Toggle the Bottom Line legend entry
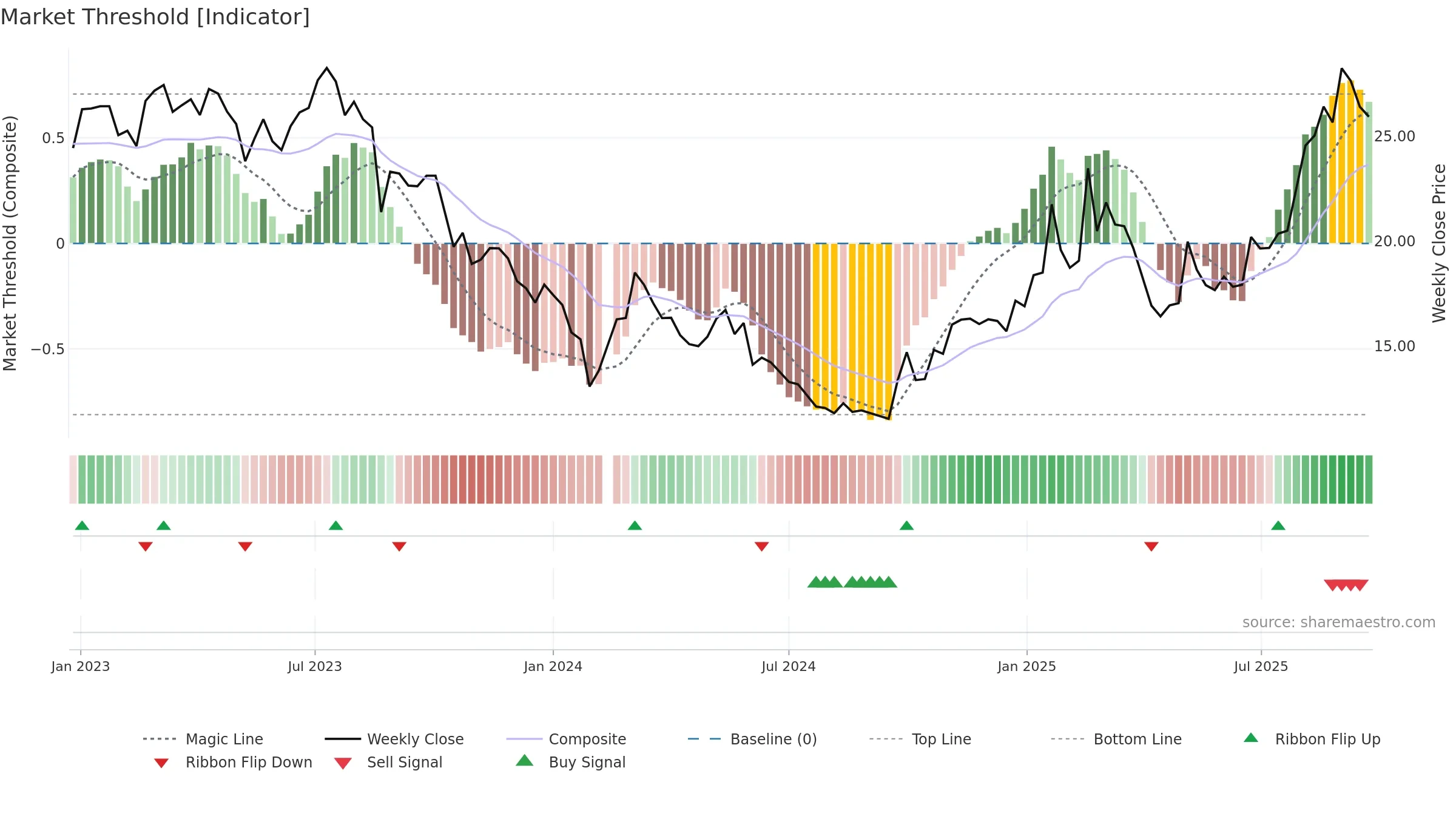The image size is (1456, 819). pyautogui.click(x=1116, y=739)
